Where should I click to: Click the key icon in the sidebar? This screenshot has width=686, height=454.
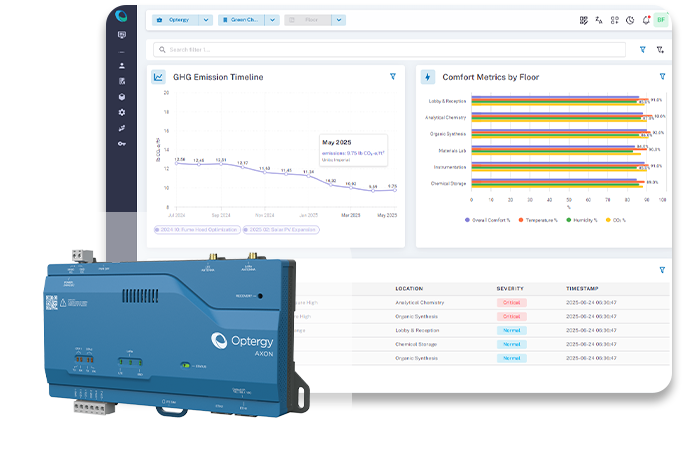(x=122, y=144)
